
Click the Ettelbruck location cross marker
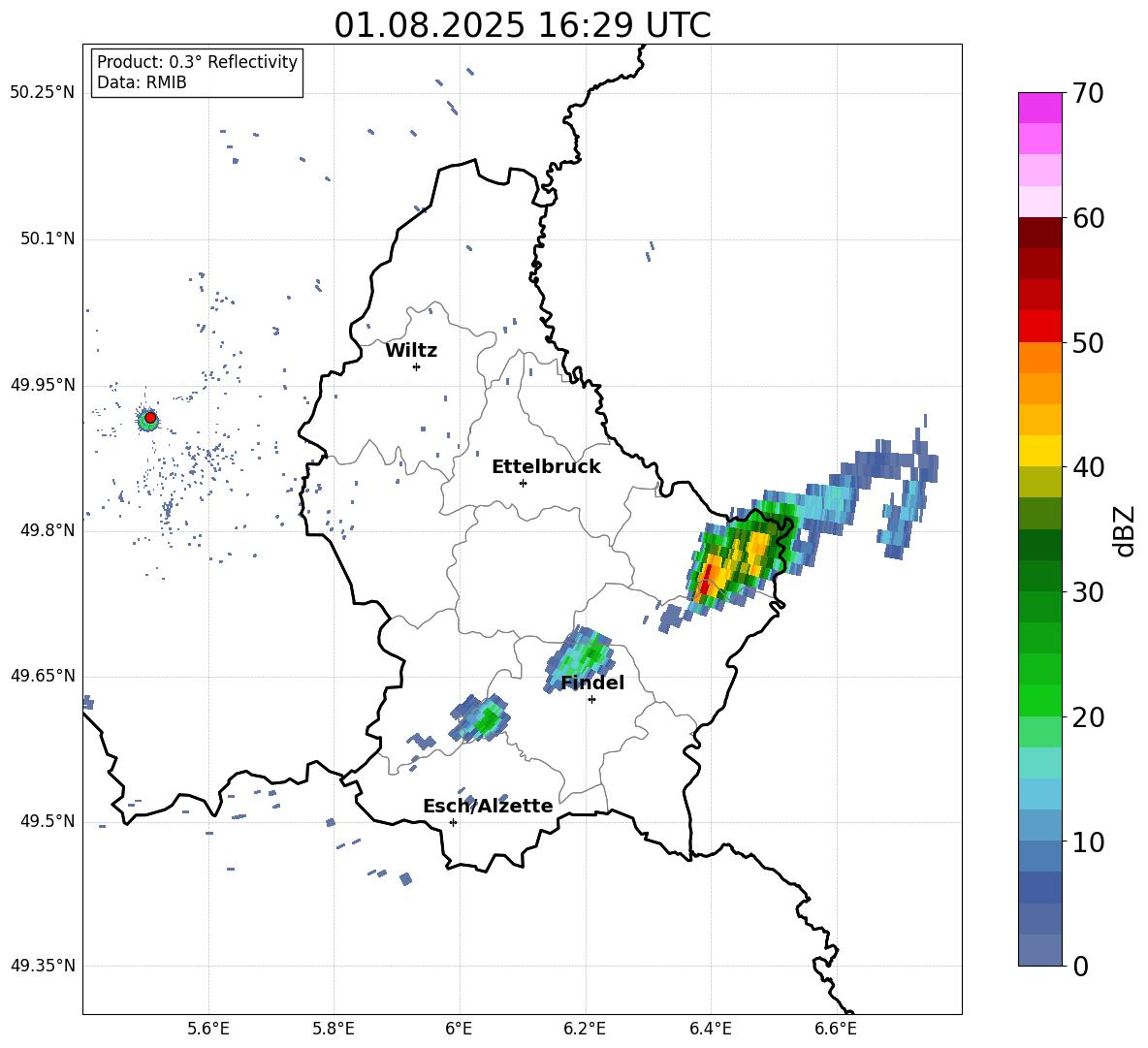coord(523,483)
